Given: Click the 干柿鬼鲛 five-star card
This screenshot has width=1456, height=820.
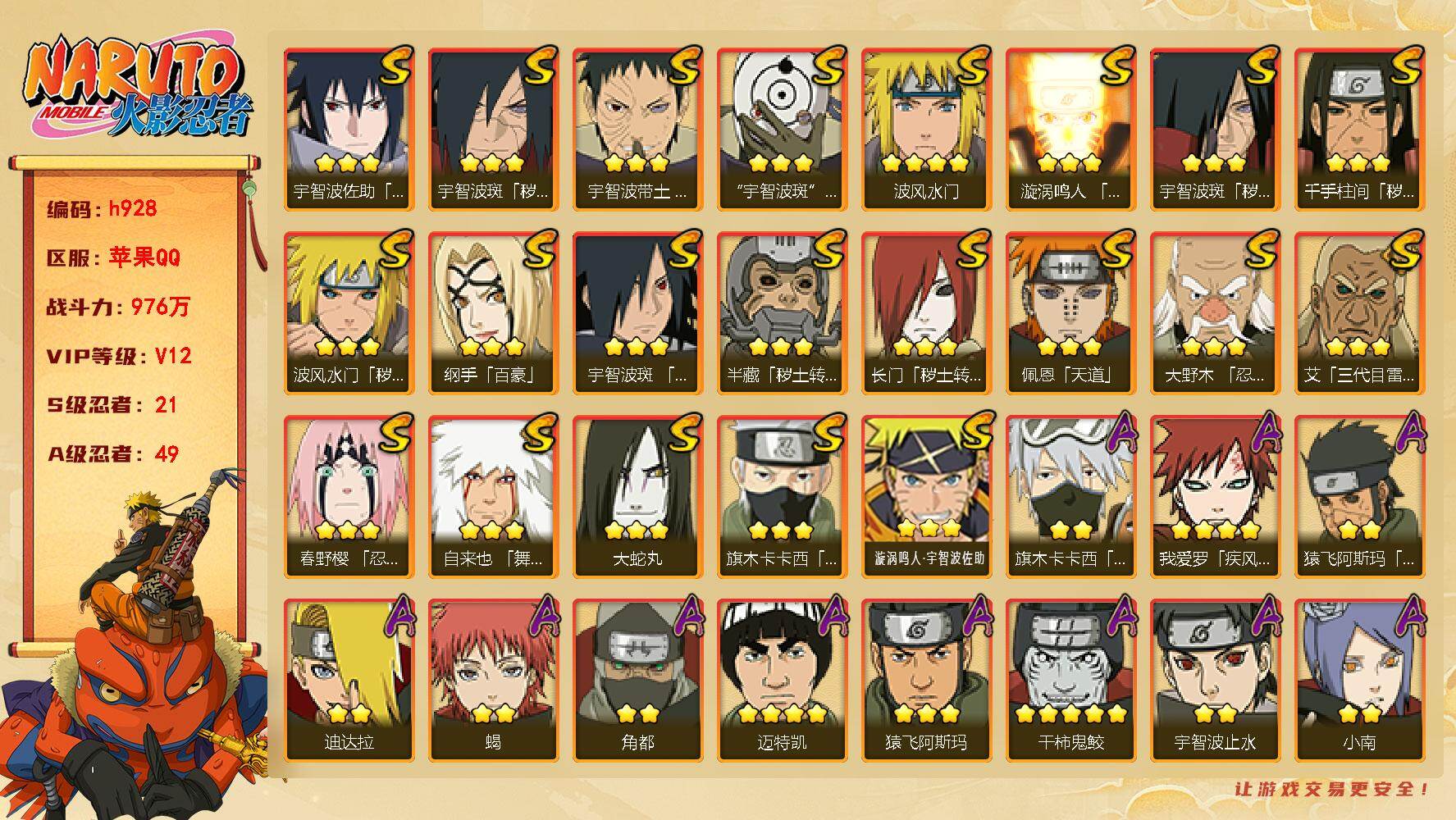Looking at the screenshot, I should [x=1070, y=680].
